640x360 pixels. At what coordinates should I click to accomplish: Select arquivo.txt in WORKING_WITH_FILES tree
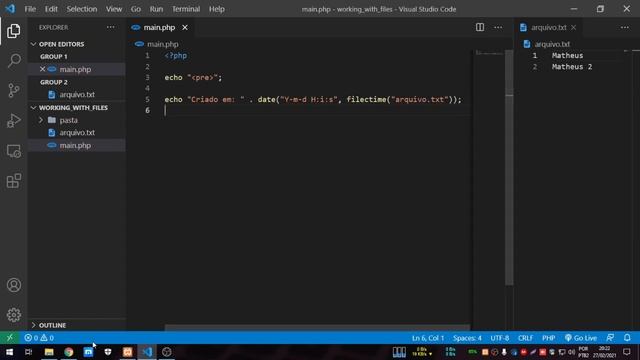pyautogui.click(x=77, y=133)
